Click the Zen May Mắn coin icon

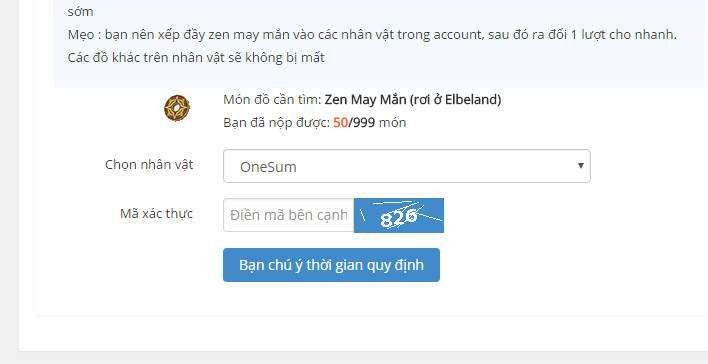tap(177, 108)
